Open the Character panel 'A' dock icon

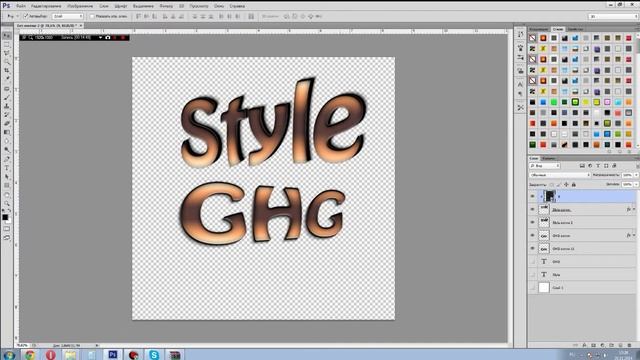pyautogui.click(x=520, y=84)
